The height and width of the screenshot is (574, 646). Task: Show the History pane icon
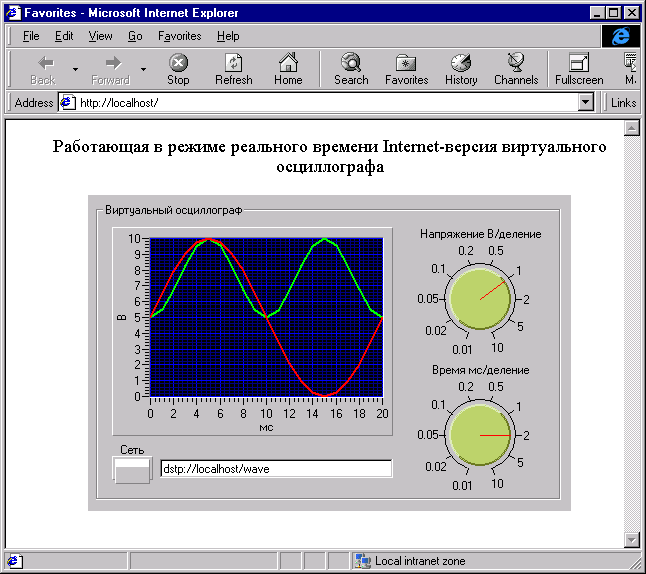(461, 63)
